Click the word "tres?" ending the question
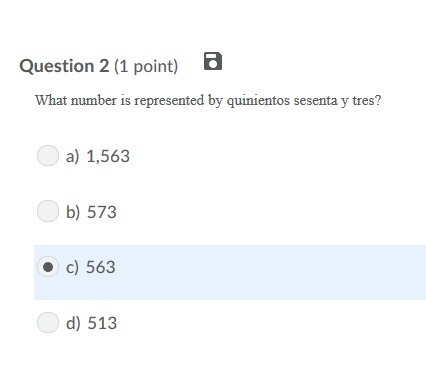Image resolution: width=426 pixels, height=372 pixels. [367, 100]
